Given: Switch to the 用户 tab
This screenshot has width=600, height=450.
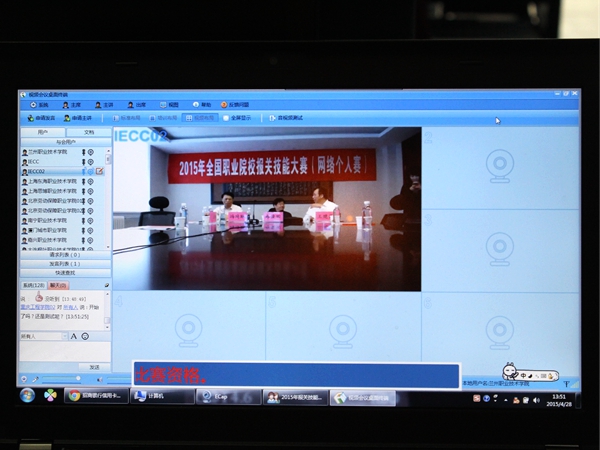Looking at the screenshot, I should pyautogui.click(x=43, y=132).
